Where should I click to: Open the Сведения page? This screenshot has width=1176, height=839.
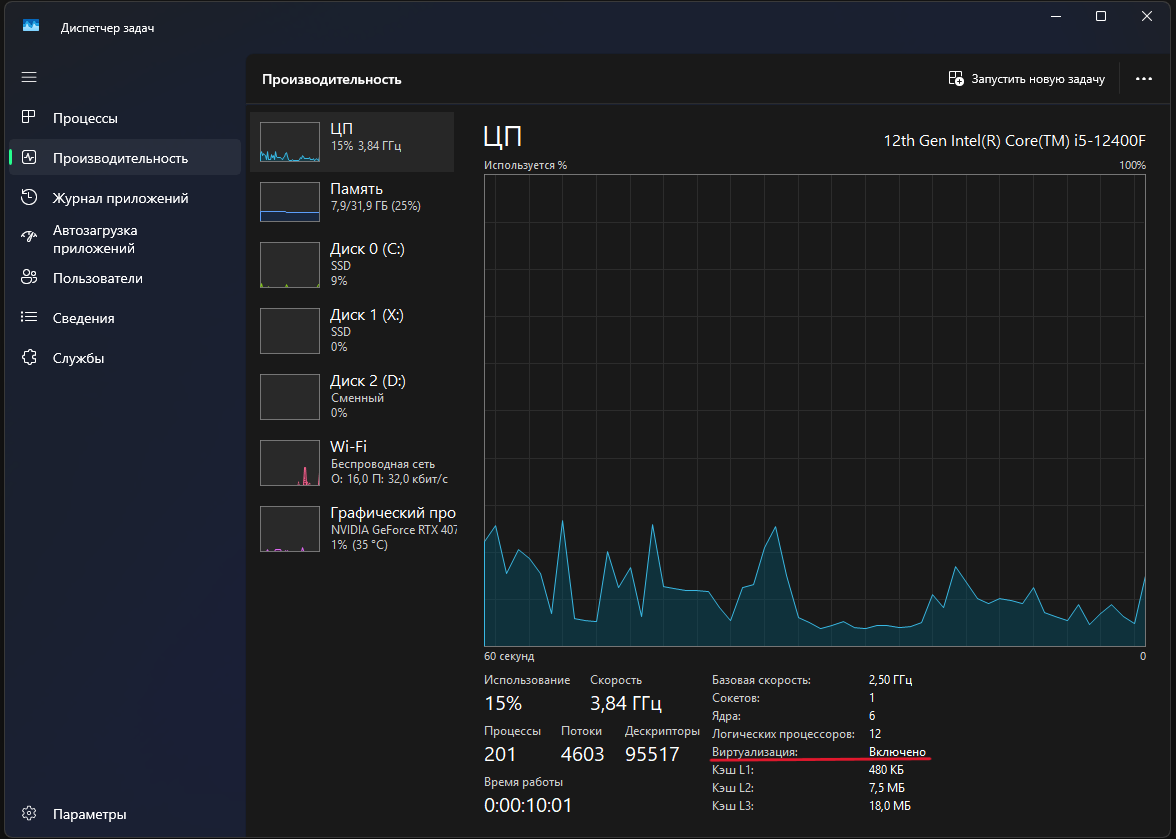click(124, 318)
